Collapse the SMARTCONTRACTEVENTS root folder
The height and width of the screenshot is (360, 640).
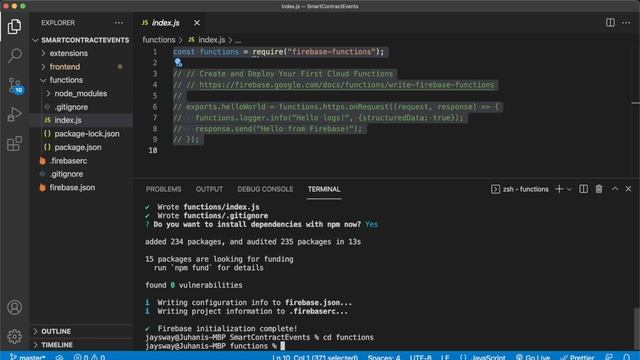(81, 40)
